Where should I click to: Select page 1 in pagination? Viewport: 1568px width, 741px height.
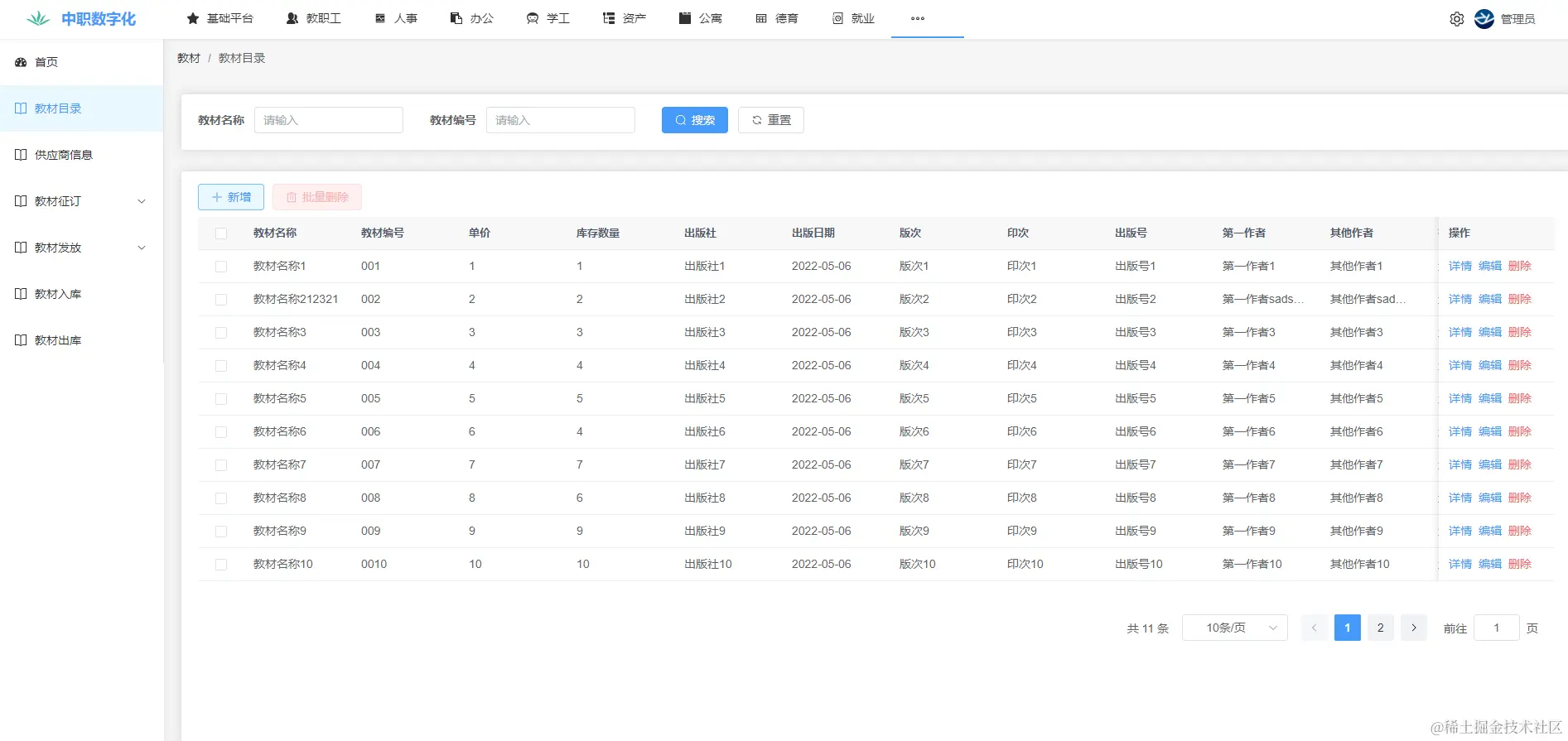point(1348,628)
